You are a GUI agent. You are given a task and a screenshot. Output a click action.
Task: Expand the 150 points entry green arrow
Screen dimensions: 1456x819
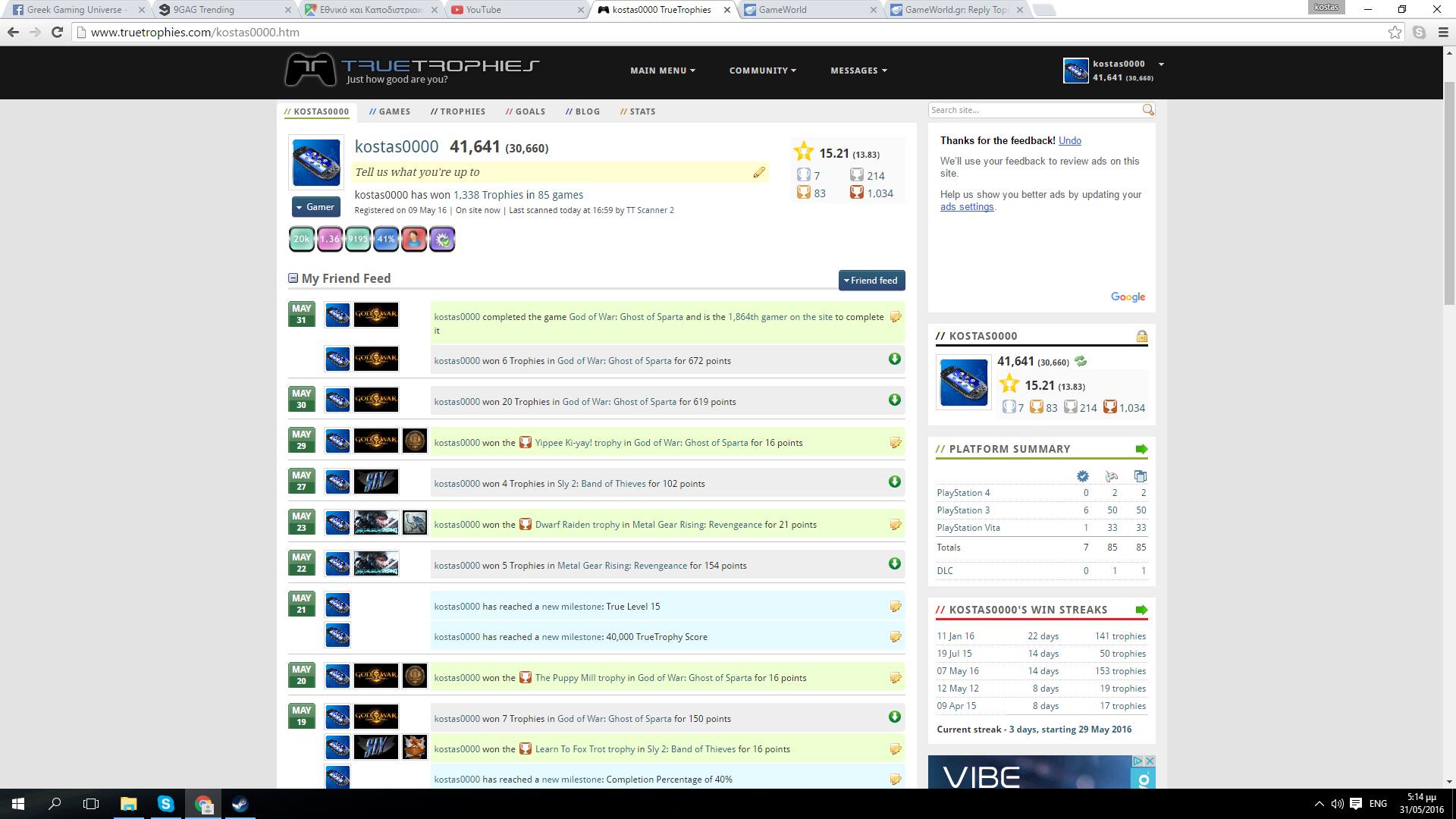tap(895, 717)
